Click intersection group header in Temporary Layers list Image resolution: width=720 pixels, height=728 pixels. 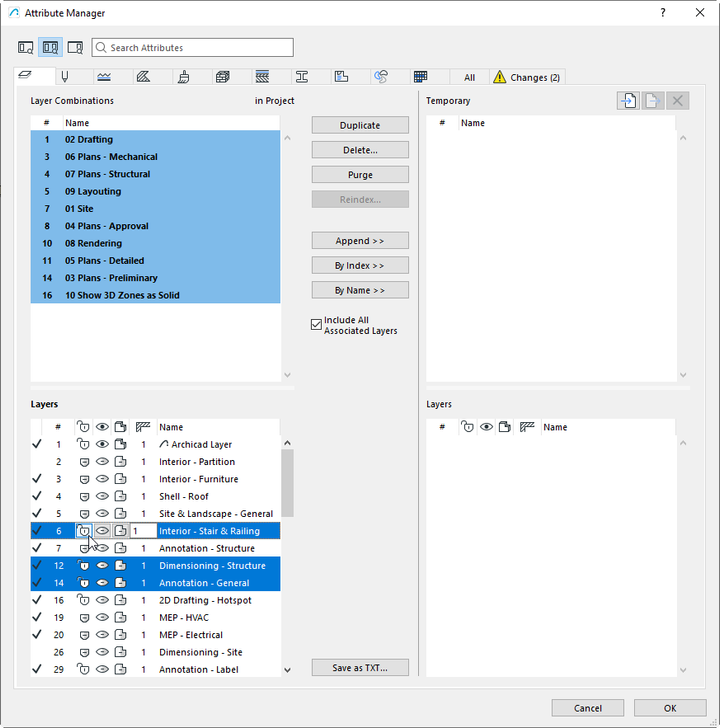[x=527, y=426]
